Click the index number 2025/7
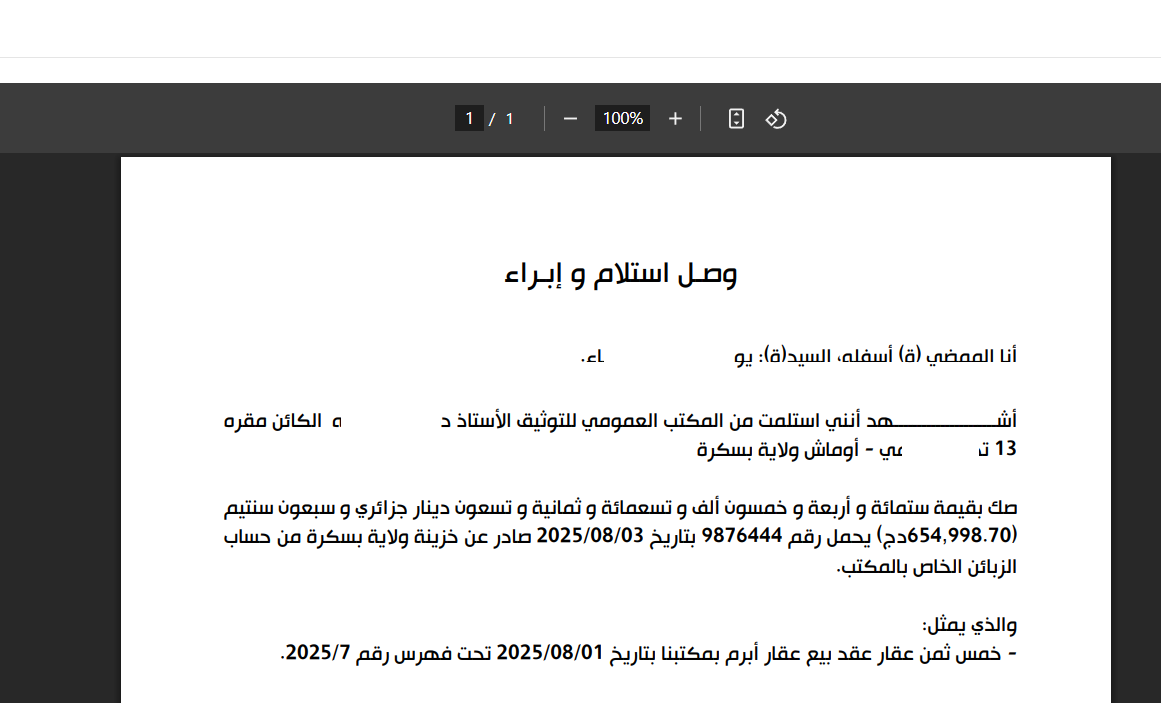The image size is (1161, 703). click(313, 653)
